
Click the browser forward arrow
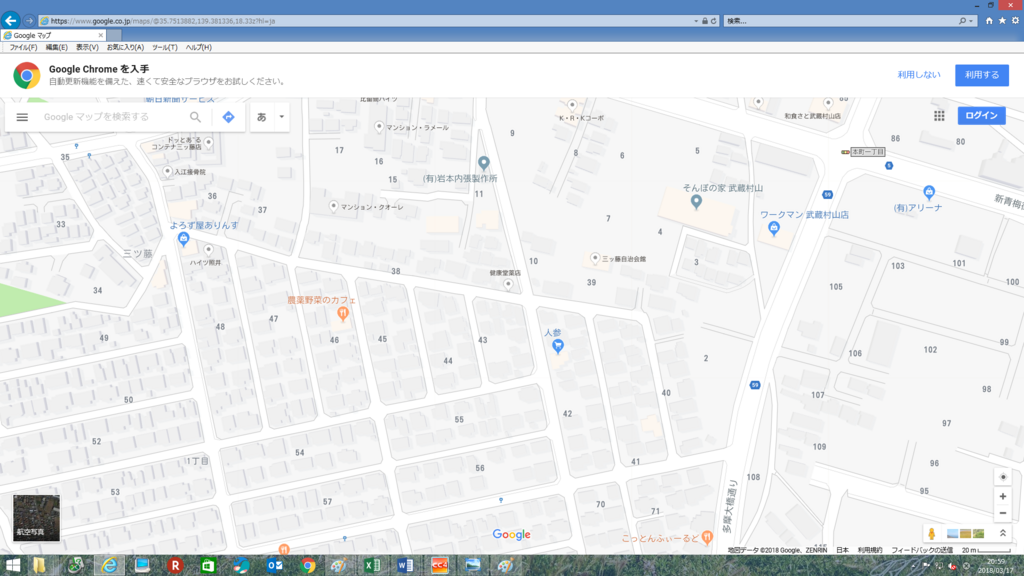29,21
